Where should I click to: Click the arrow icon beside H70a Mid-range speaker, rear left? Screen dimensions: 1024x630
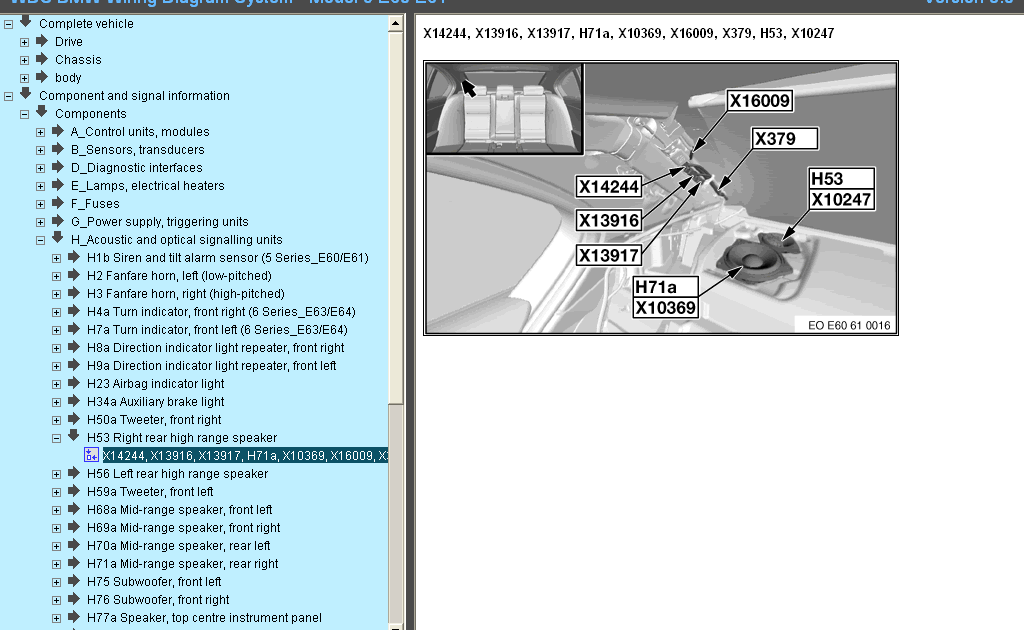click(x=74, y=545)
